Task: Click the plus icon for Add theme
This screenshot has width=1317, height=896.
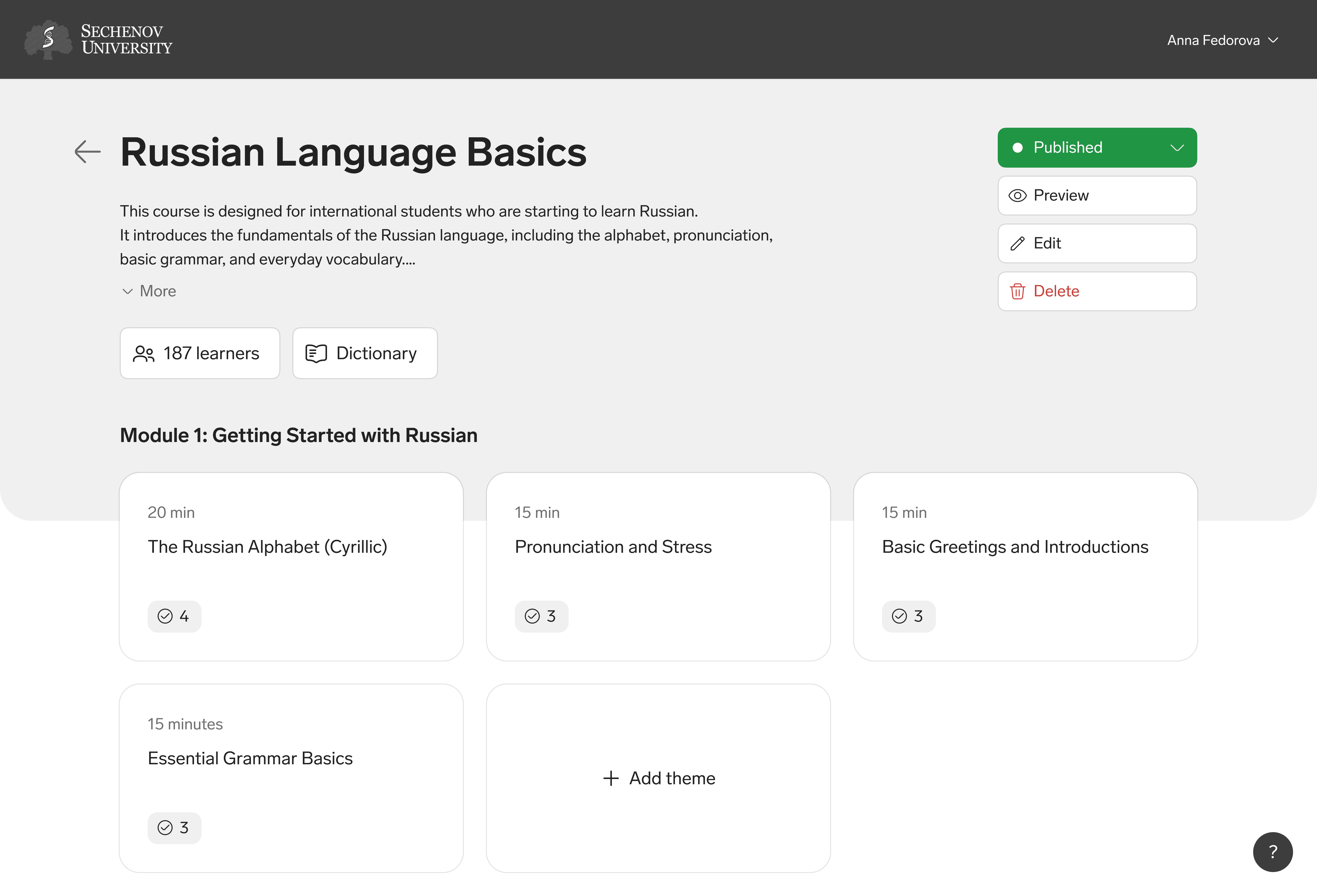Action: [610, 778]
